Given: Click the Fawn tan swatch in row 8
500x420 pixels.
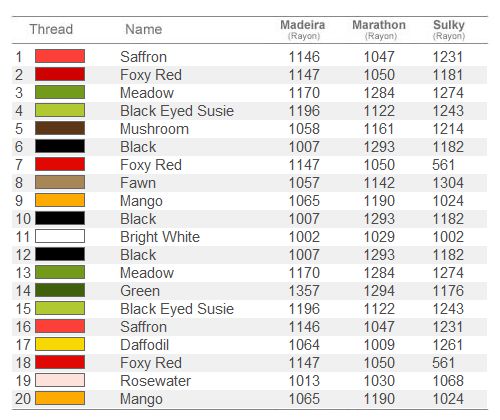Looking at the screenshot, I should 60,182.
